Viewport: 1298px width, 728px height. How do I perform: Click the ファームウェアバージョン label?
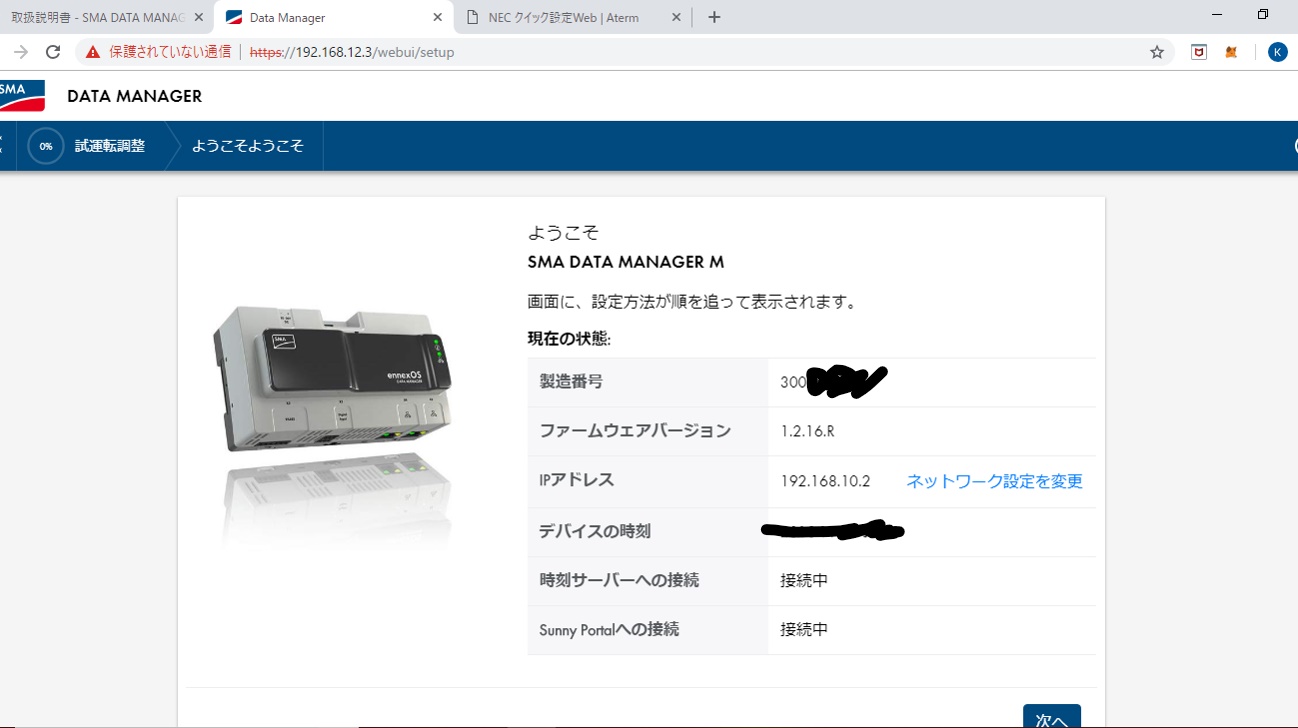click(635, 431)
